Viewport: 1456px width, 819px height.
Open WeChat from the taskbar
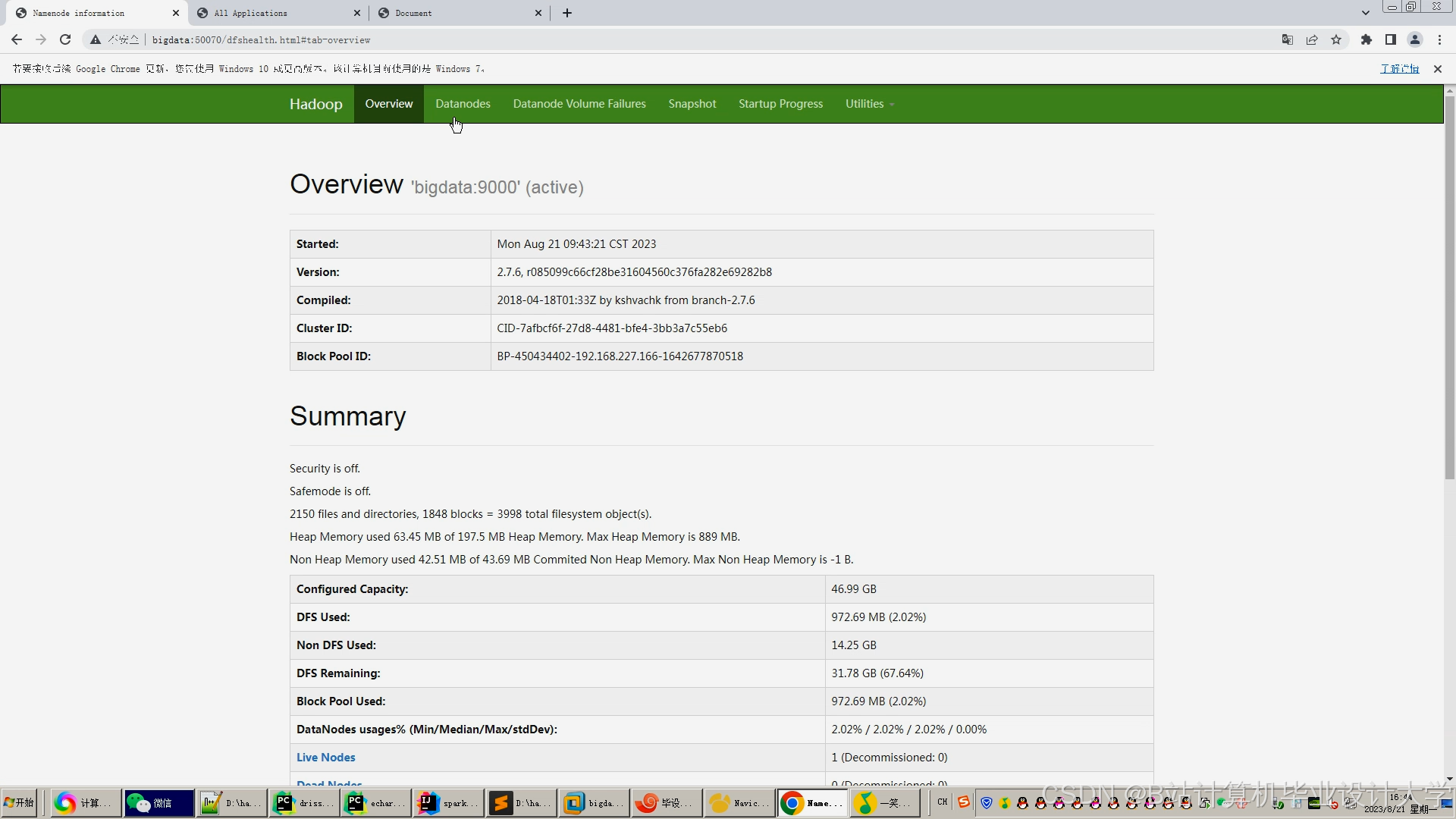[x=158, y=802]
